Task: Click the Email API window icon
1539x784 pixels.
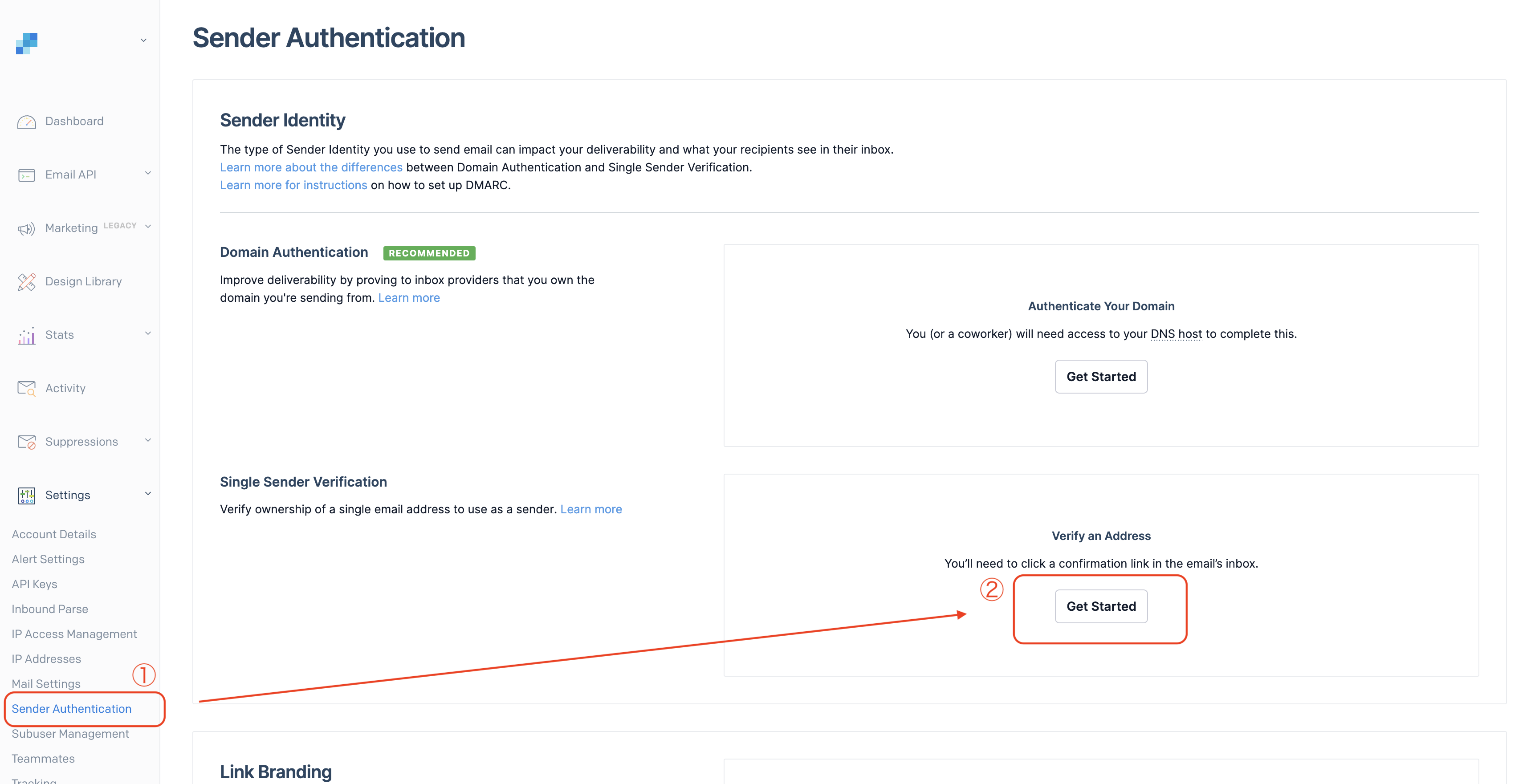Action: (x=26, y=175)
